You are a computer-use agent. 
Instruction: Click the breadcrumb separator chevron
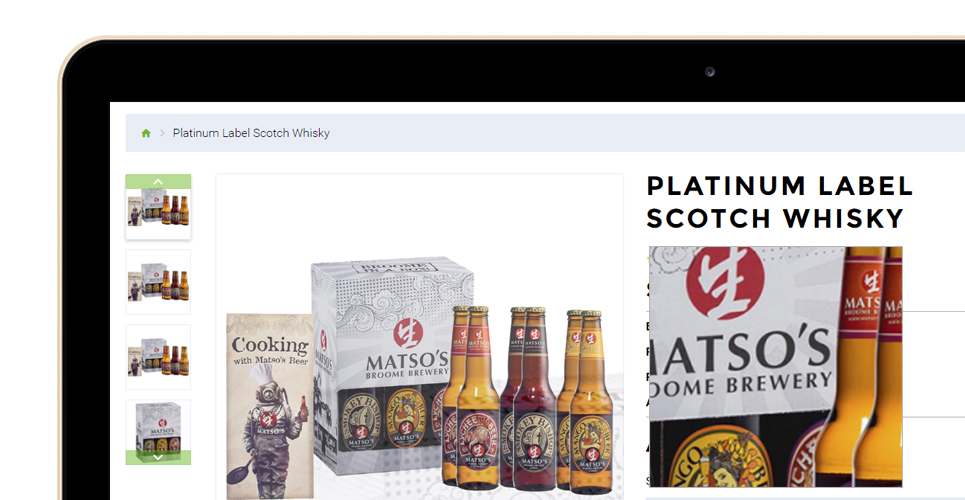pyautogui.click(x=162, y=133)
